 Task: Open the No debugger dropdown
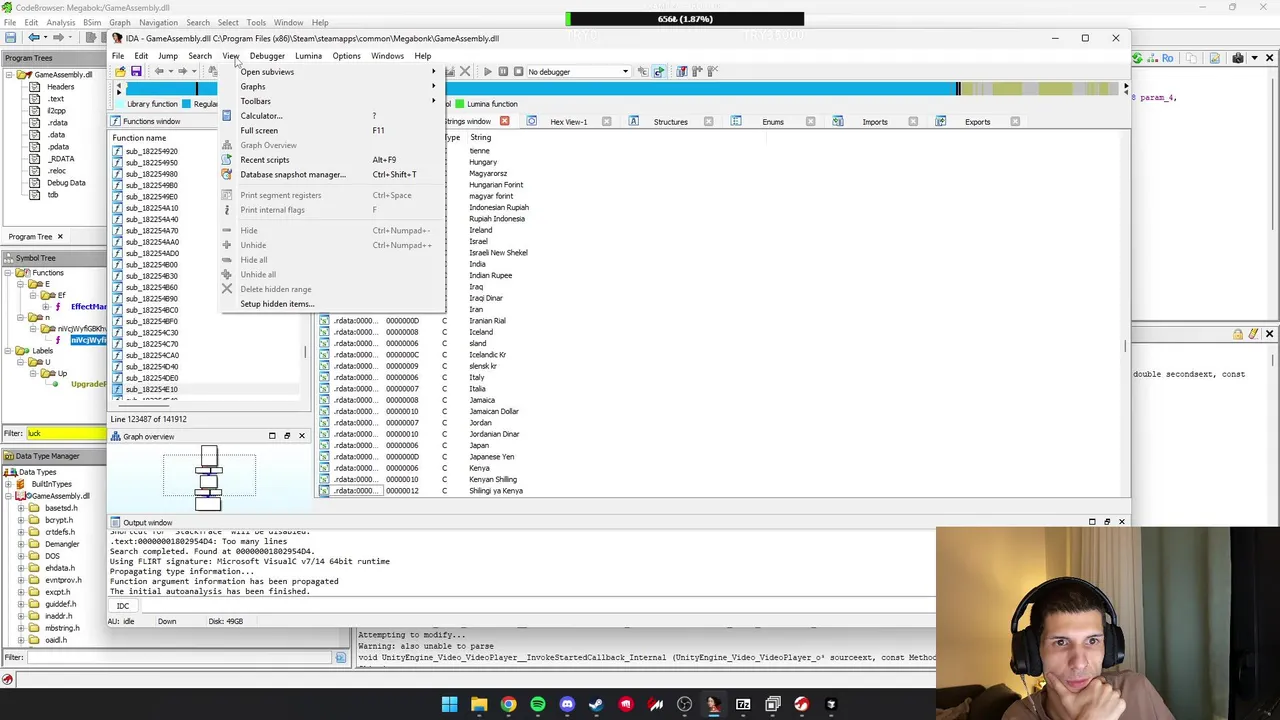578,72
